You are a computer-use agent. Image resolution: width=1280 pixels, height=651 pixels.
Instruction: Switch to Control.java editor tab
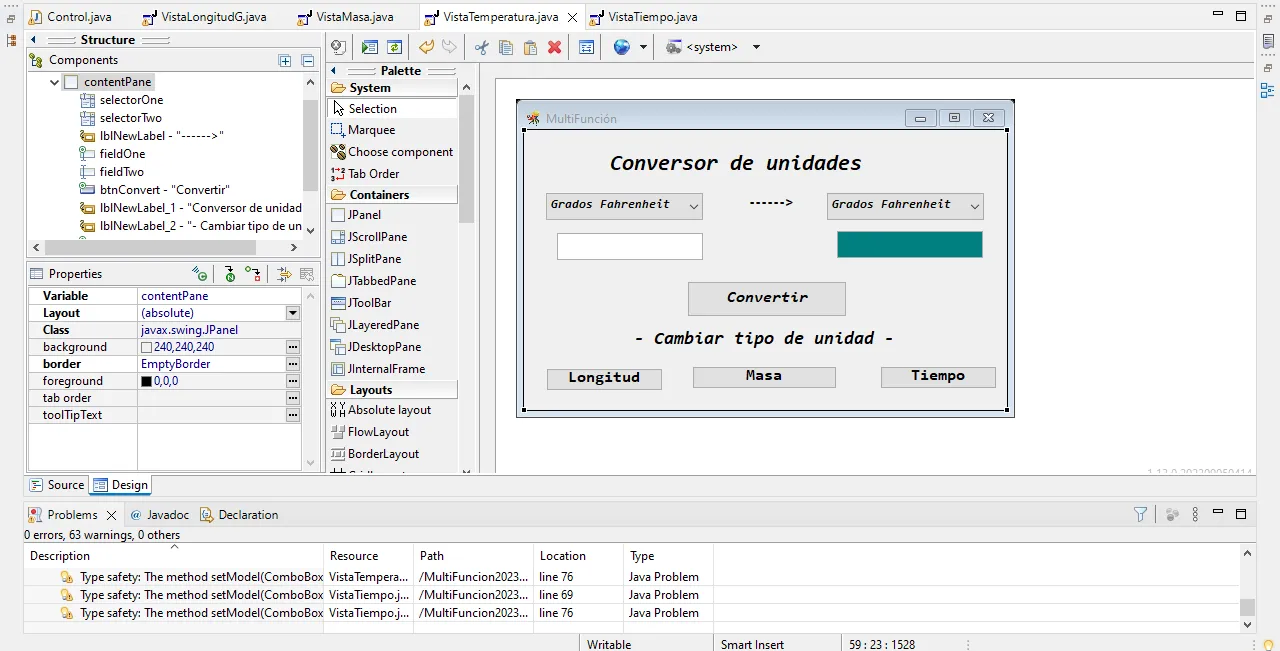(70, 17)
